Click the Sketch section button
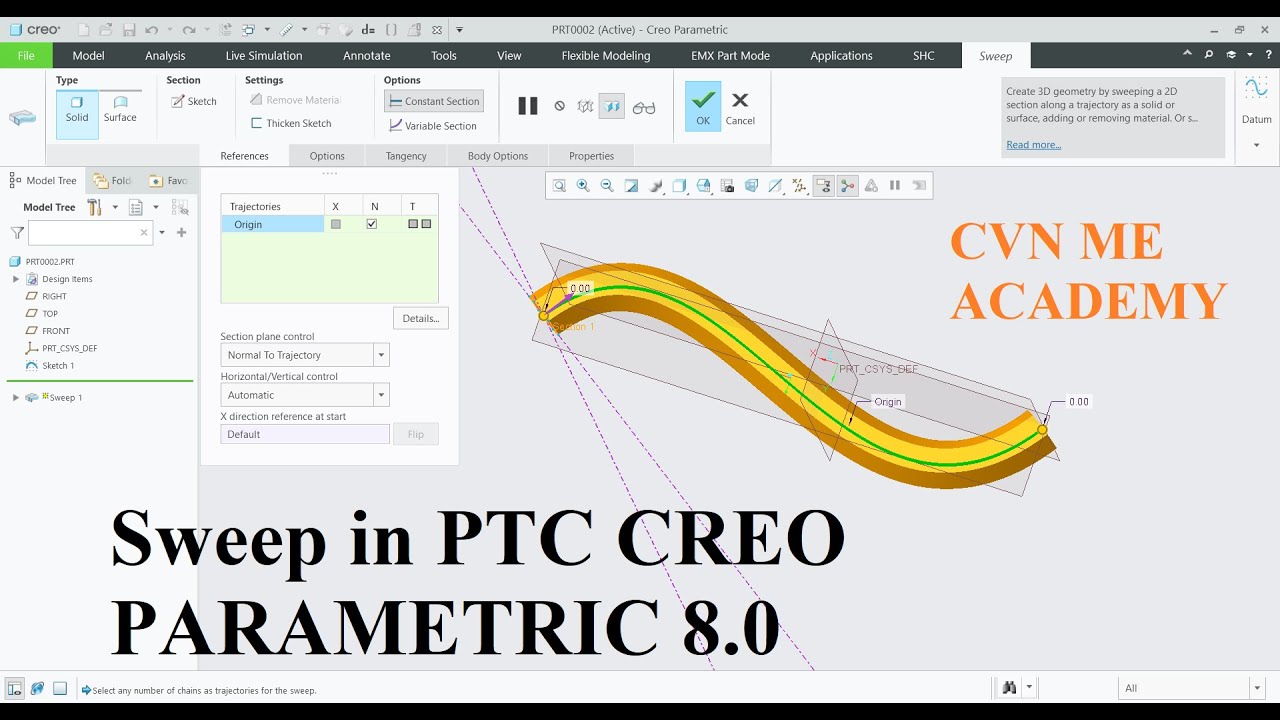Screen dimensions: 1280x720 pos(194,101)
